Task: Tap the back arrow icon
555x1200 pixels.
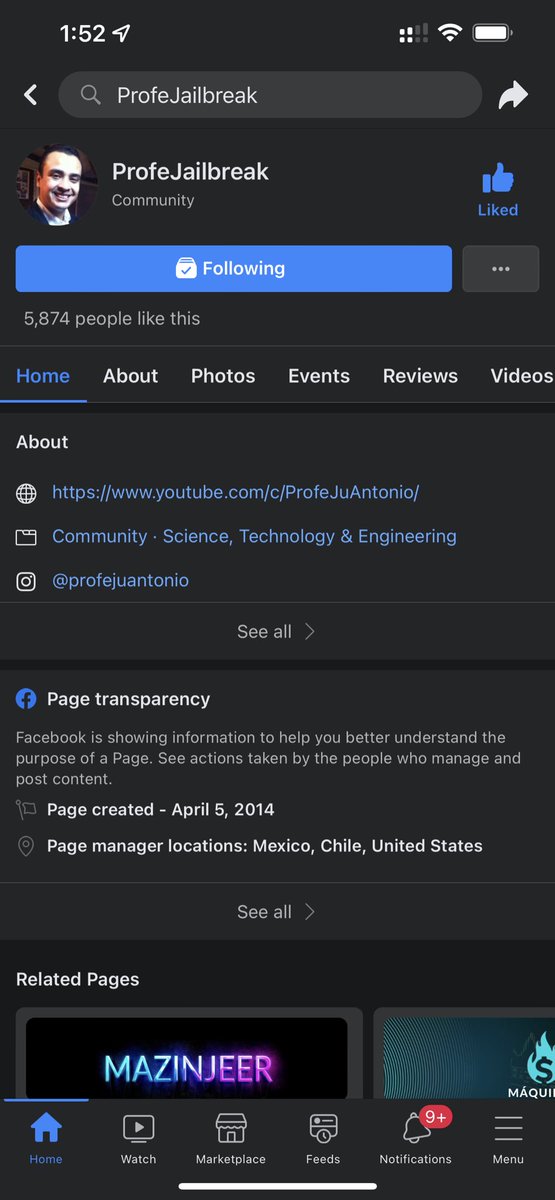Action: [31, 95]
